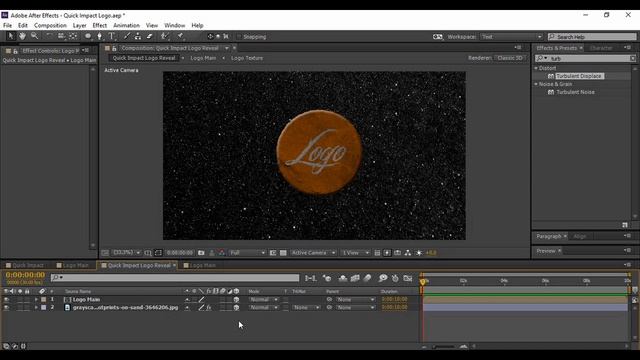
Task: Select the Ellipse shape tool
Action: (x=88, y=36)
